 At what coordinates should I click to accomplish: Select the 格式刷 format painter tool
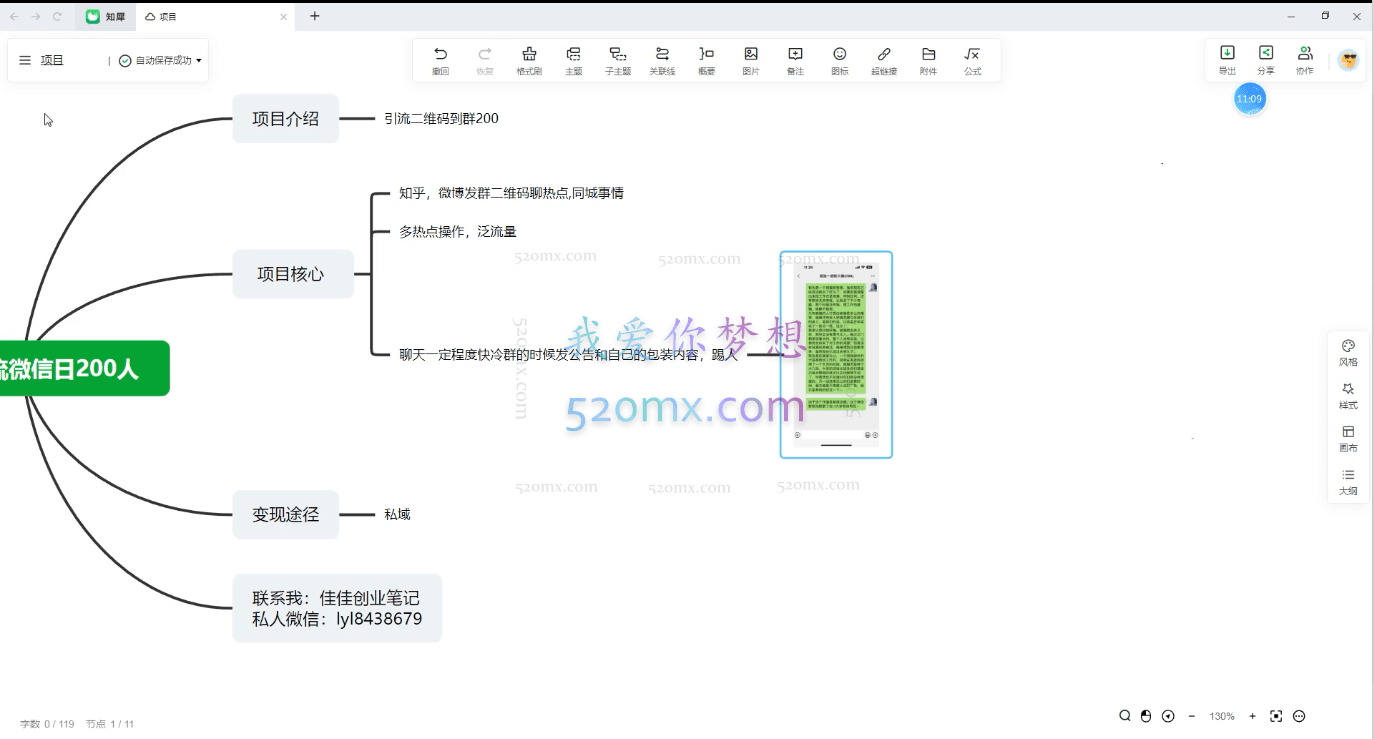(529, 60)
